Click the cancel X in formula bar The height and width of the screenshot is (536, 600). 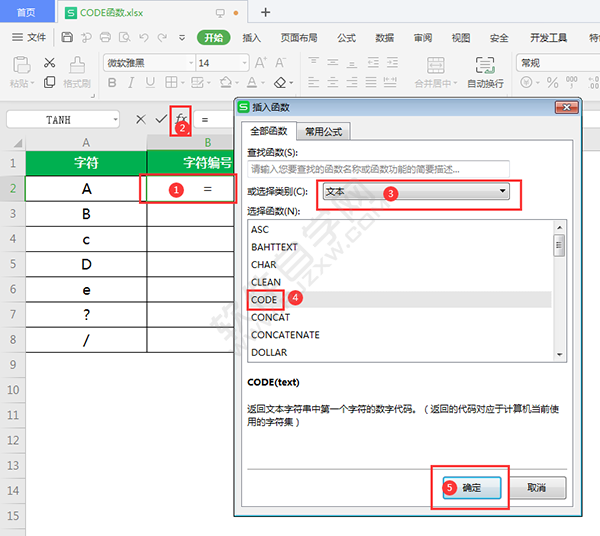click(141, 119)
